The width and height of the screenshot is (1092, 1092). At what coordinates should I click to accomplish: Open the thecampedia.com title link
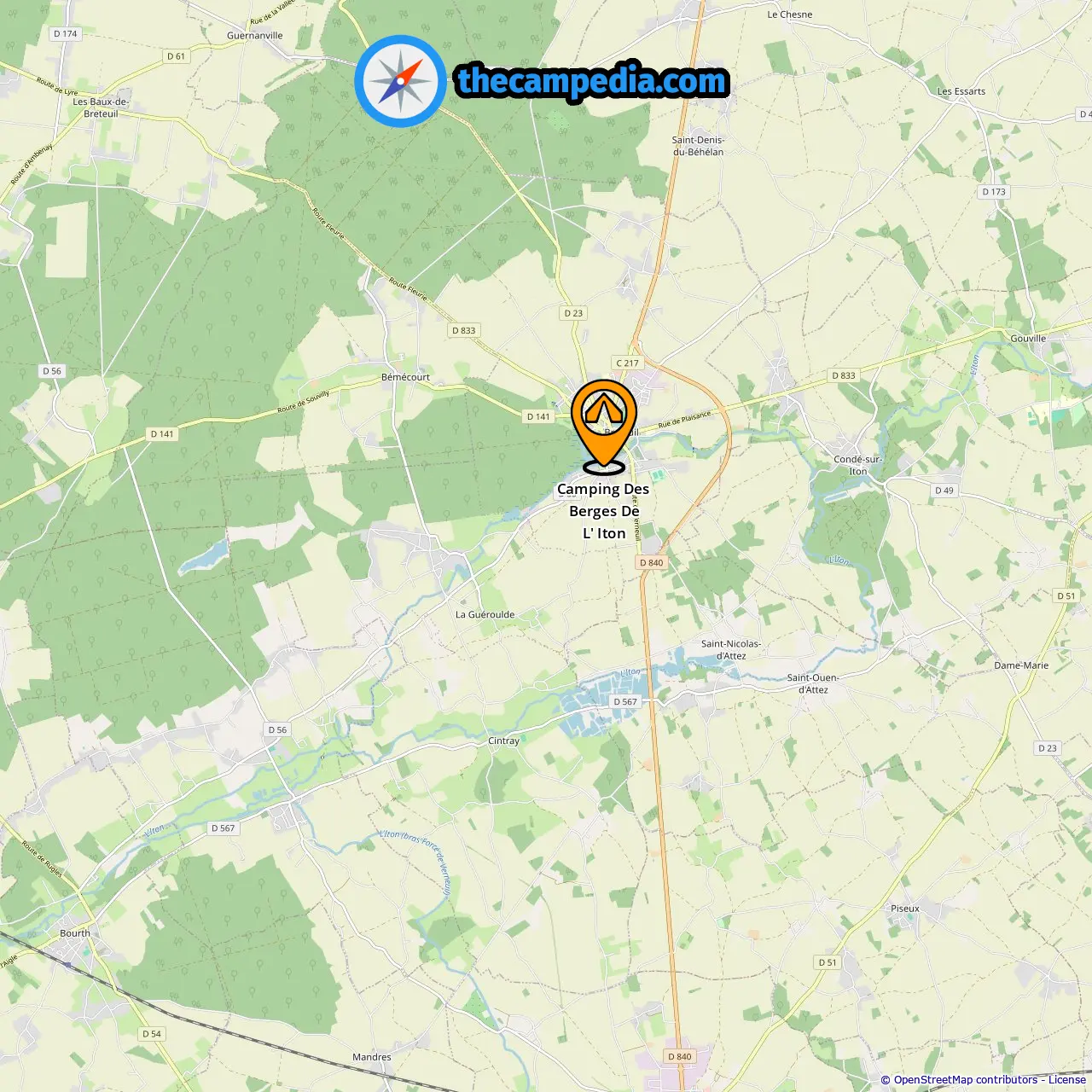(592, 81)
